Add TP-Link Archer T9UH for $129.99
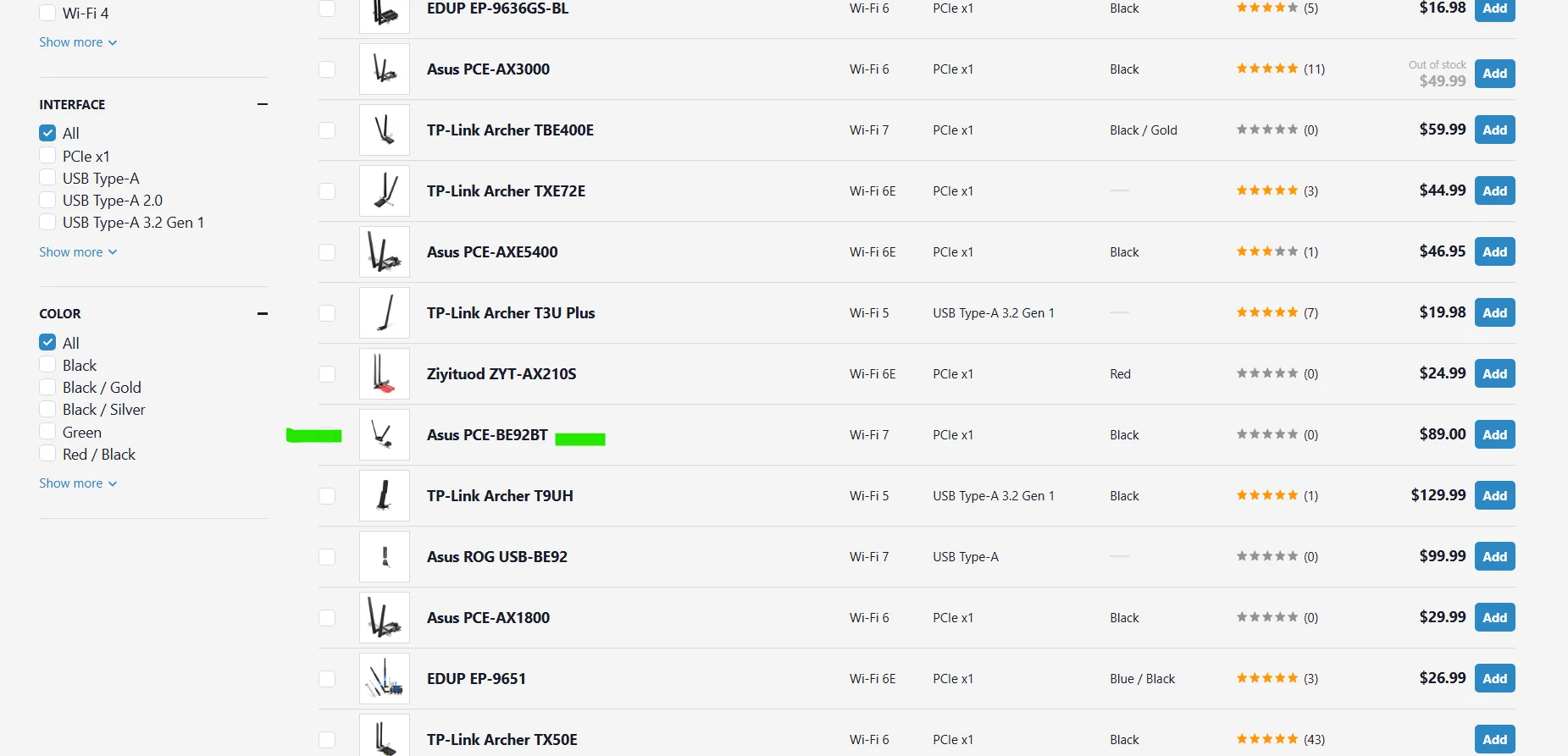This screenshot has width=1568, height=756. [1494, 495]
